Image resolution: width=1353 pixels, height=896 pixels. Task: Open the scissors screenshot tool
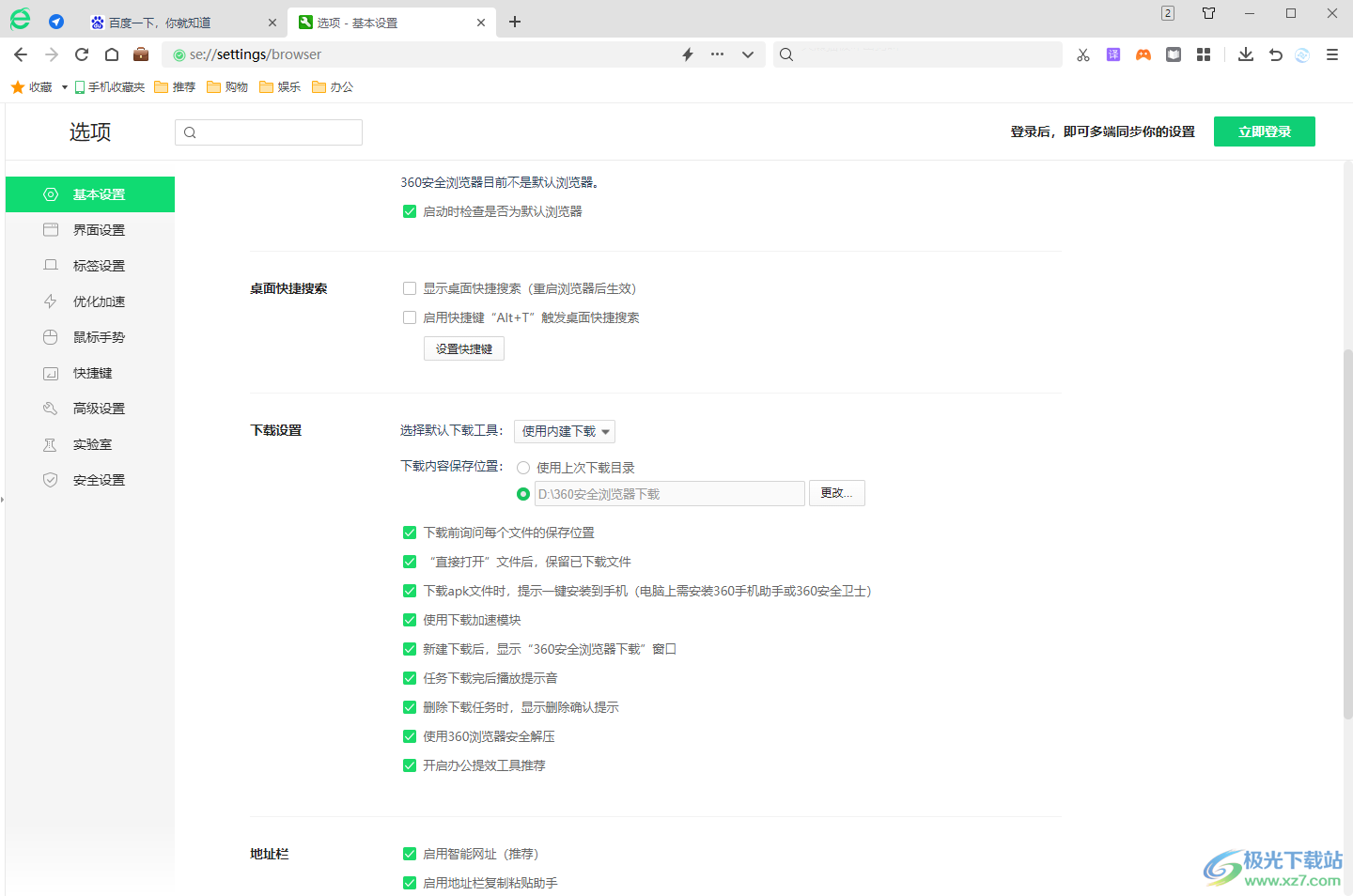(1083, 54)
